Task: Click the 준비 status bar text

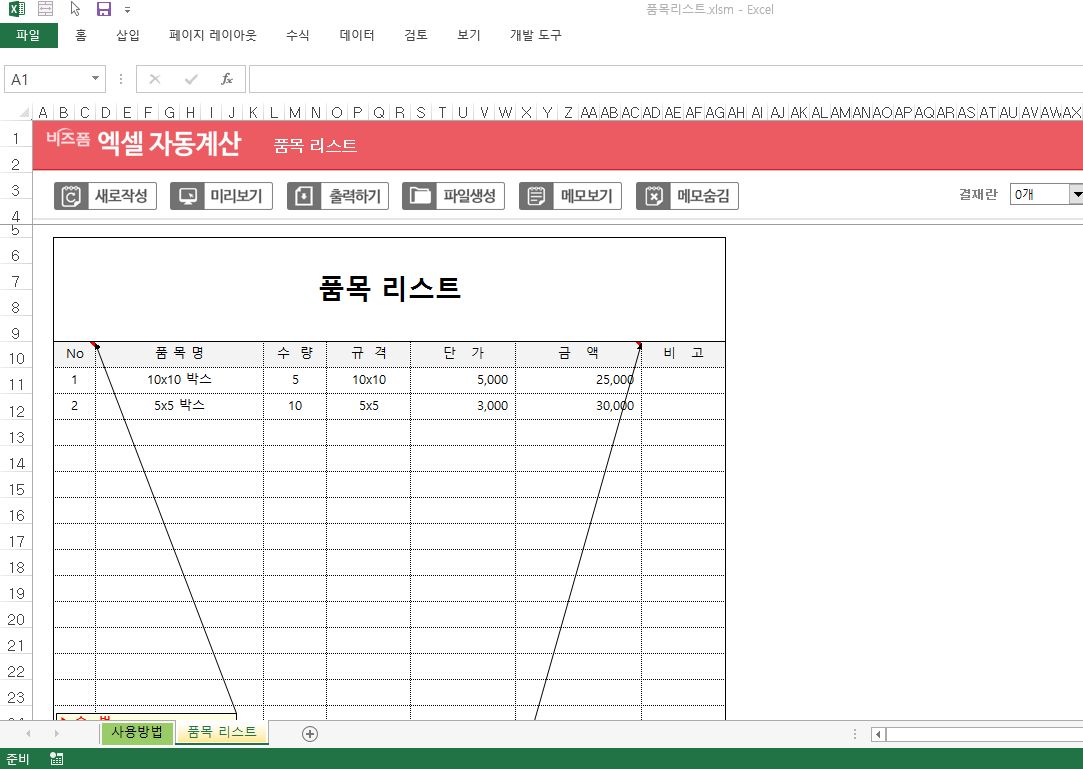Action: pyautogui.click(x=17, y=759)
